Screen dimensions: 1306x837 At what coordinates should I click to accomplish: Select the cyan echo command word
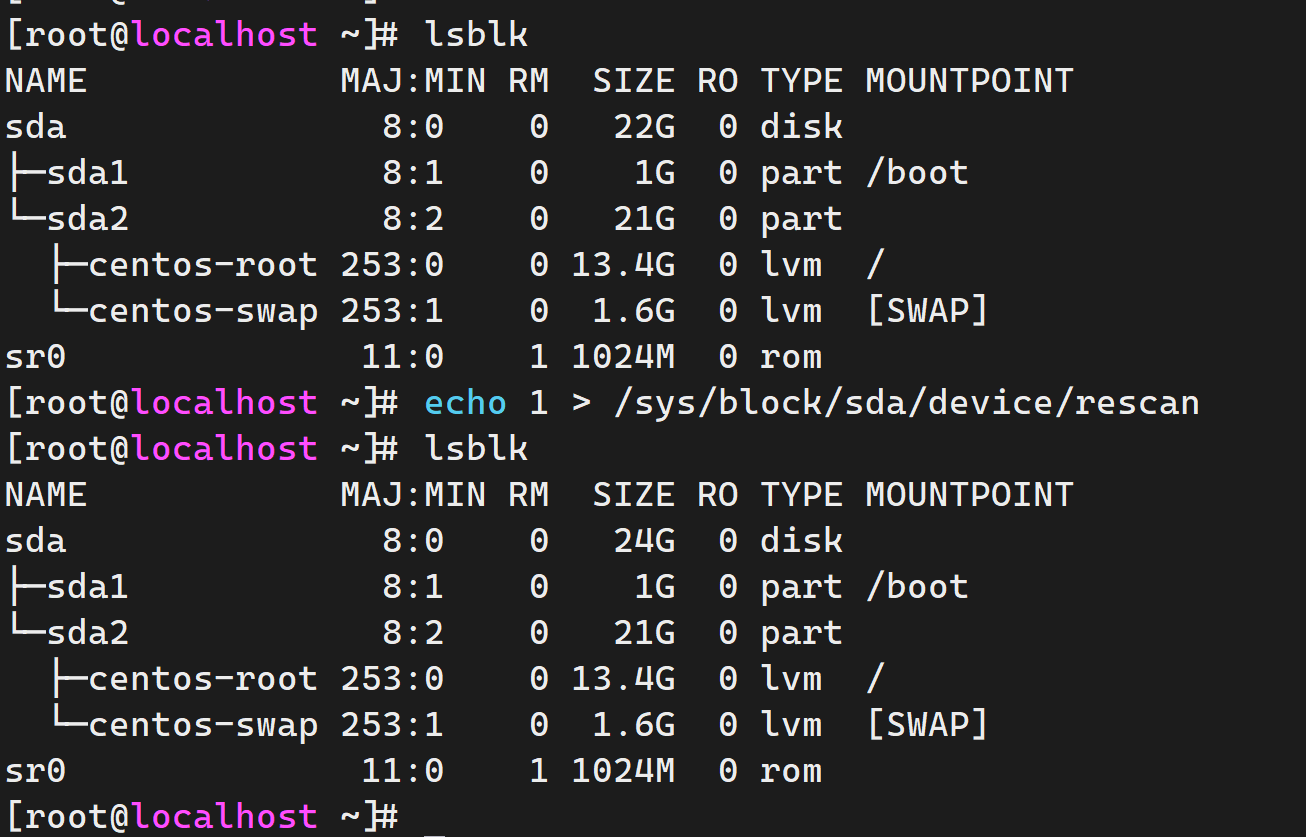465,403
